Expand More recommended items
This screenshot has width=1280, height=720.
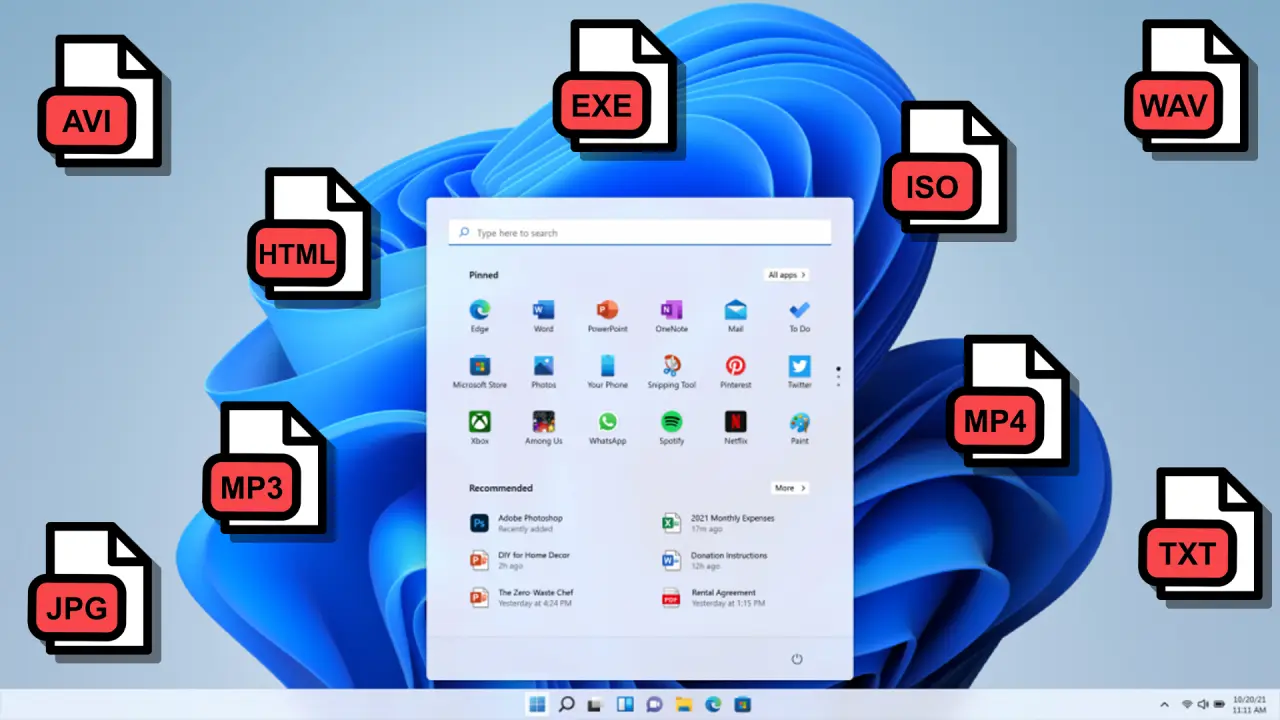[x=790, y=488]
